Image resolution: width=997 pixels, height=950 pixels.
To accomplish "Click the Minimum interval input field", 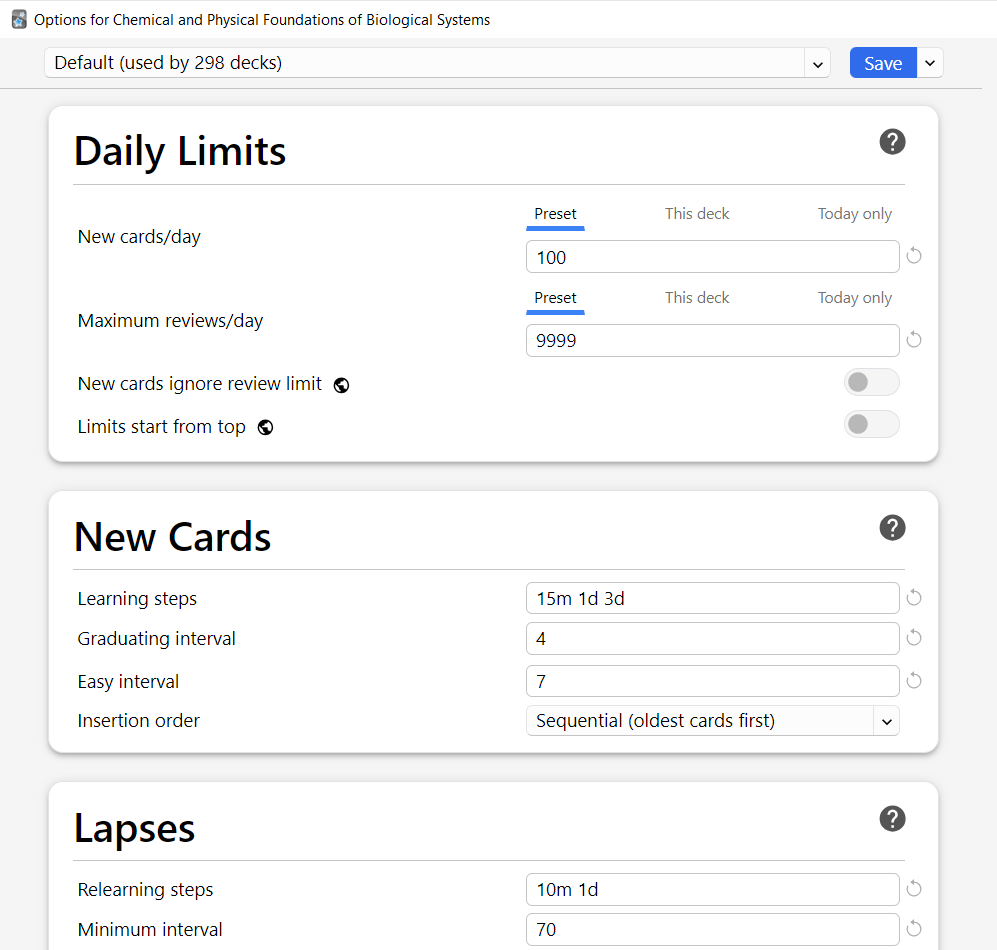I will (x=712, y=929).
